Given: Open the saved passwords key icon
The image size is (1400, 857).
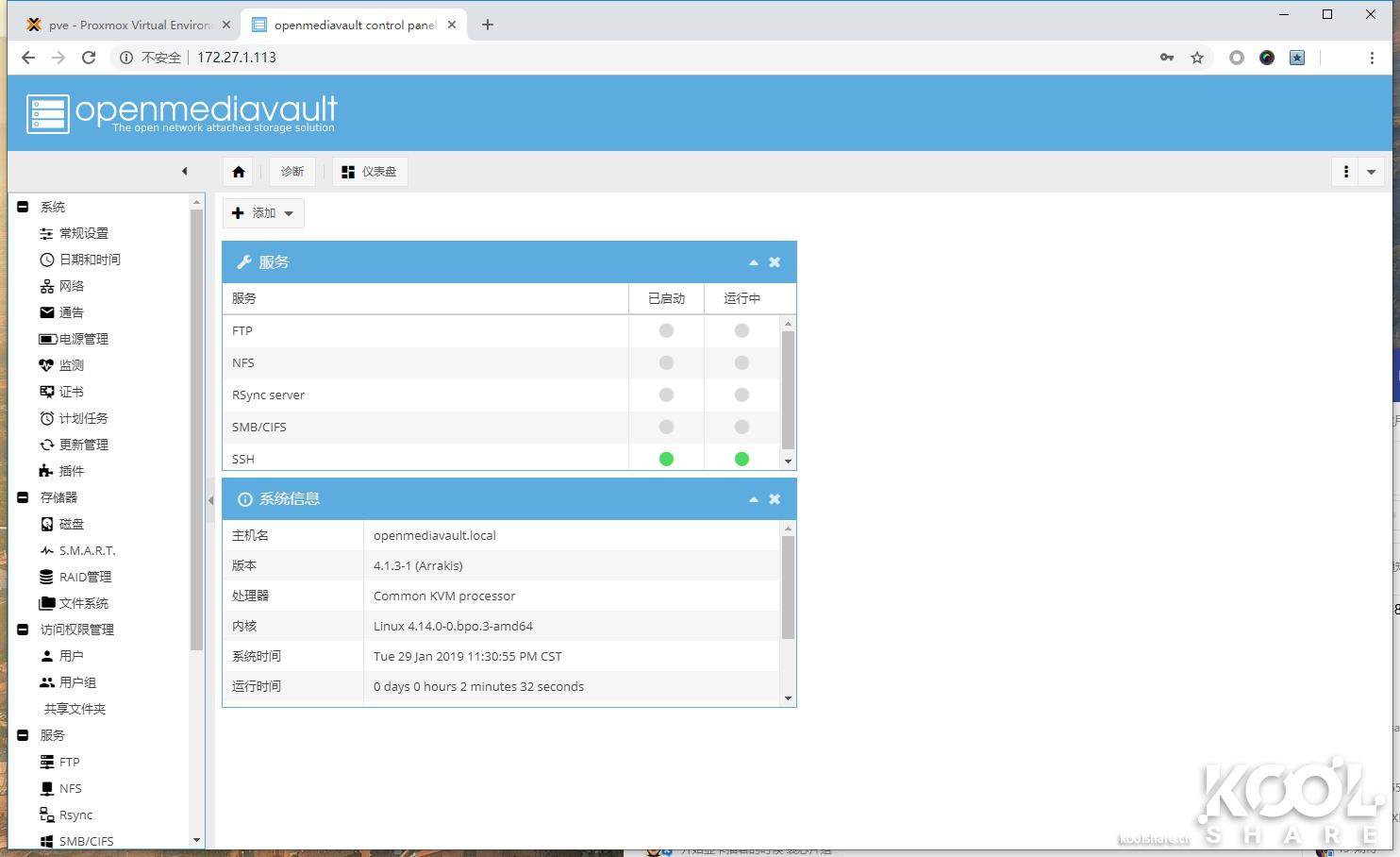Looking at the screenshot, I should point(1167,58).
